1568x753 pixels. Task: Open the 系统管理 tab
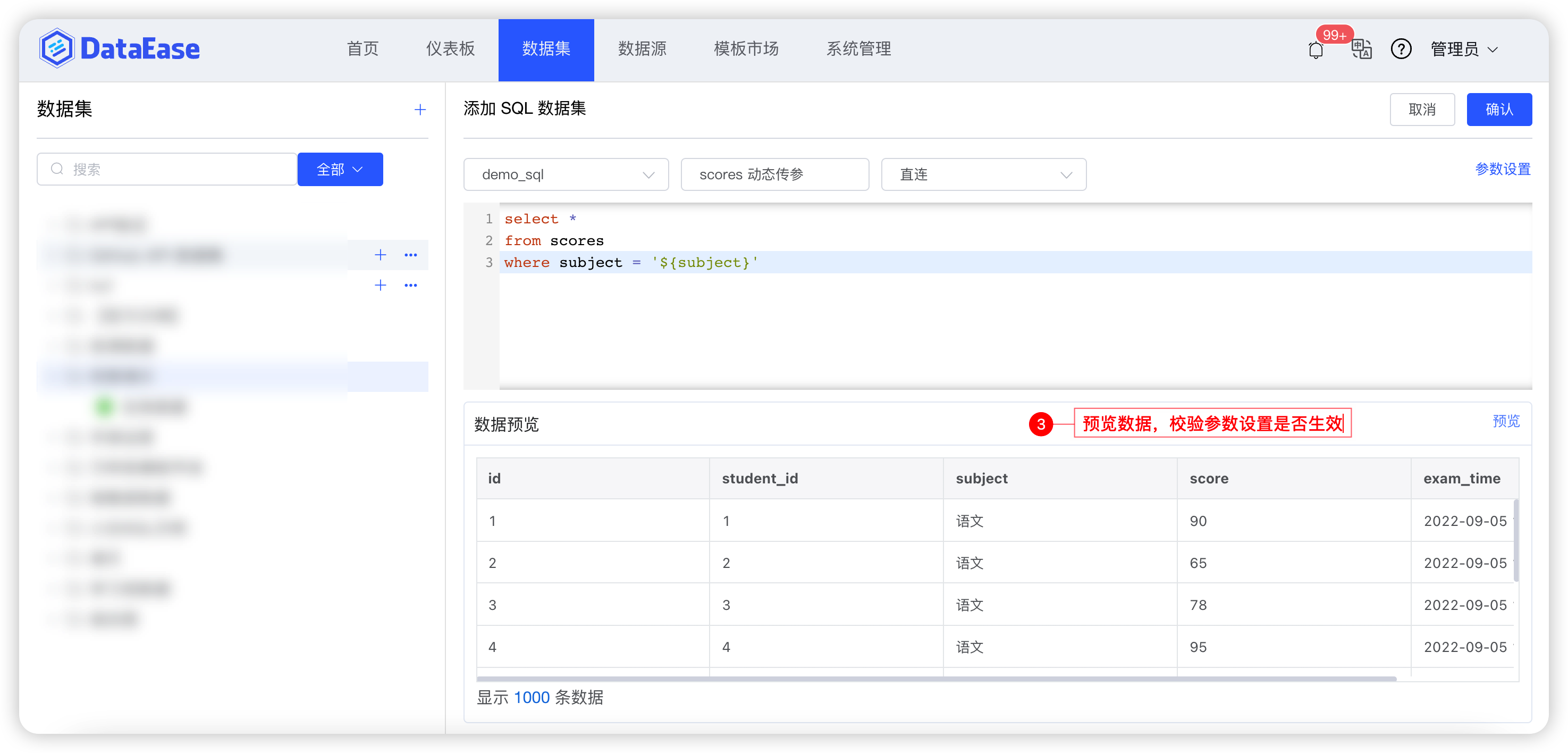click(858, 49)
